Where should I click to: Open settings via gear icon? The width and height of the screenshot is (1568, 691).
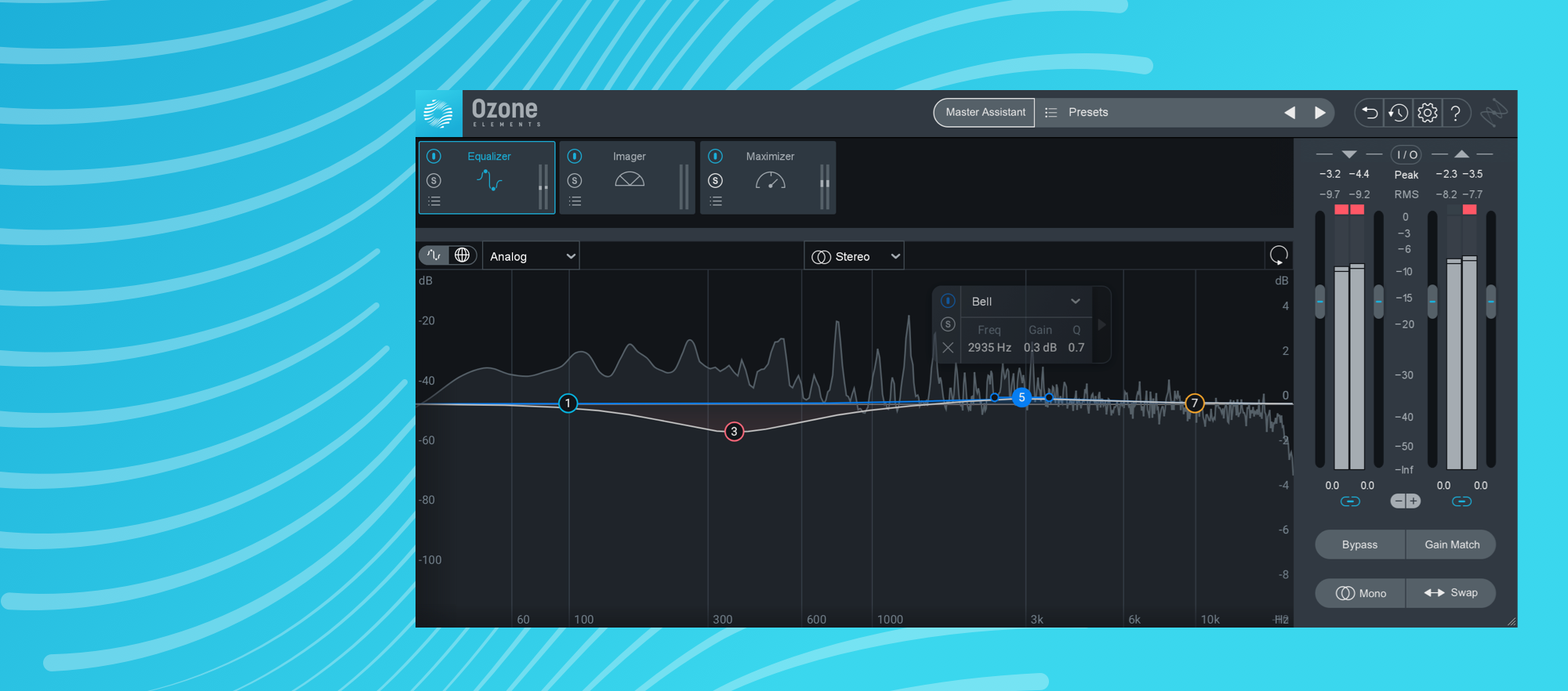(x=1427, y=113)
